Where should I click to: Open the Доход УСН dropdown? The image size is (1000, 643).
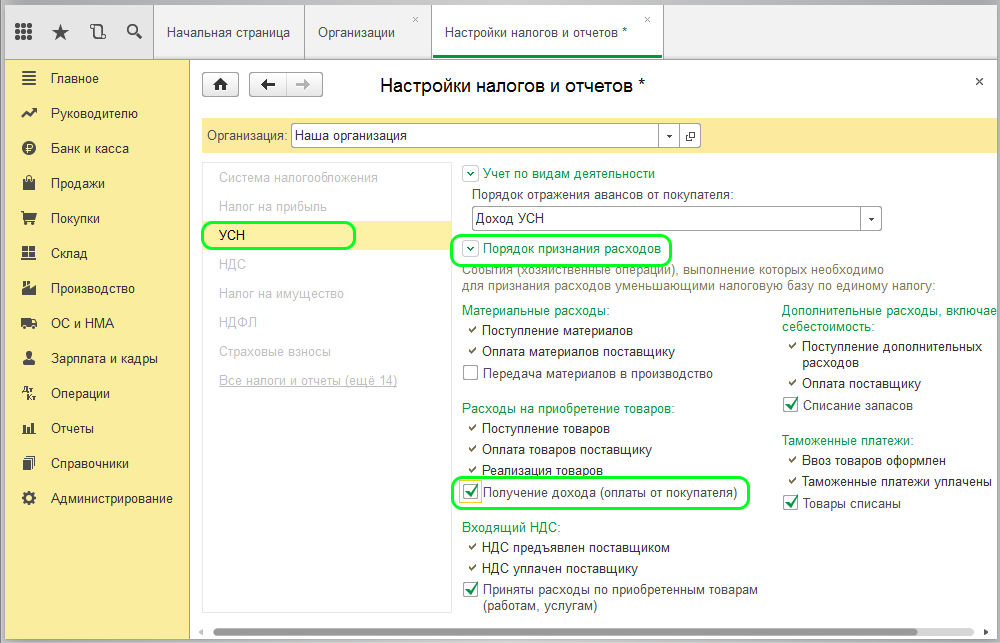click(x=871, y=217)
